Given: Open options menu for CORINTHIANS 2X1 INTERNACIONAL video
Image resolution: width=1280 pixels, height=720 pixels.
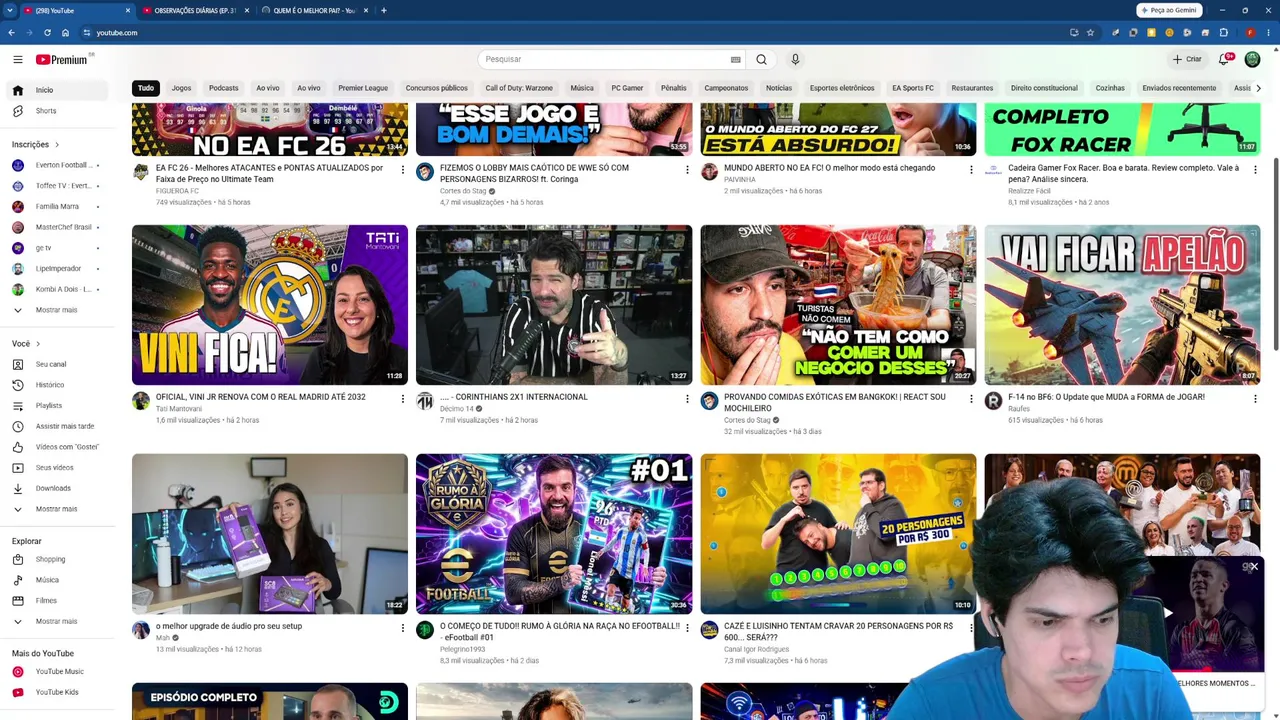Looking at the screenshot, I should [687, 399].
